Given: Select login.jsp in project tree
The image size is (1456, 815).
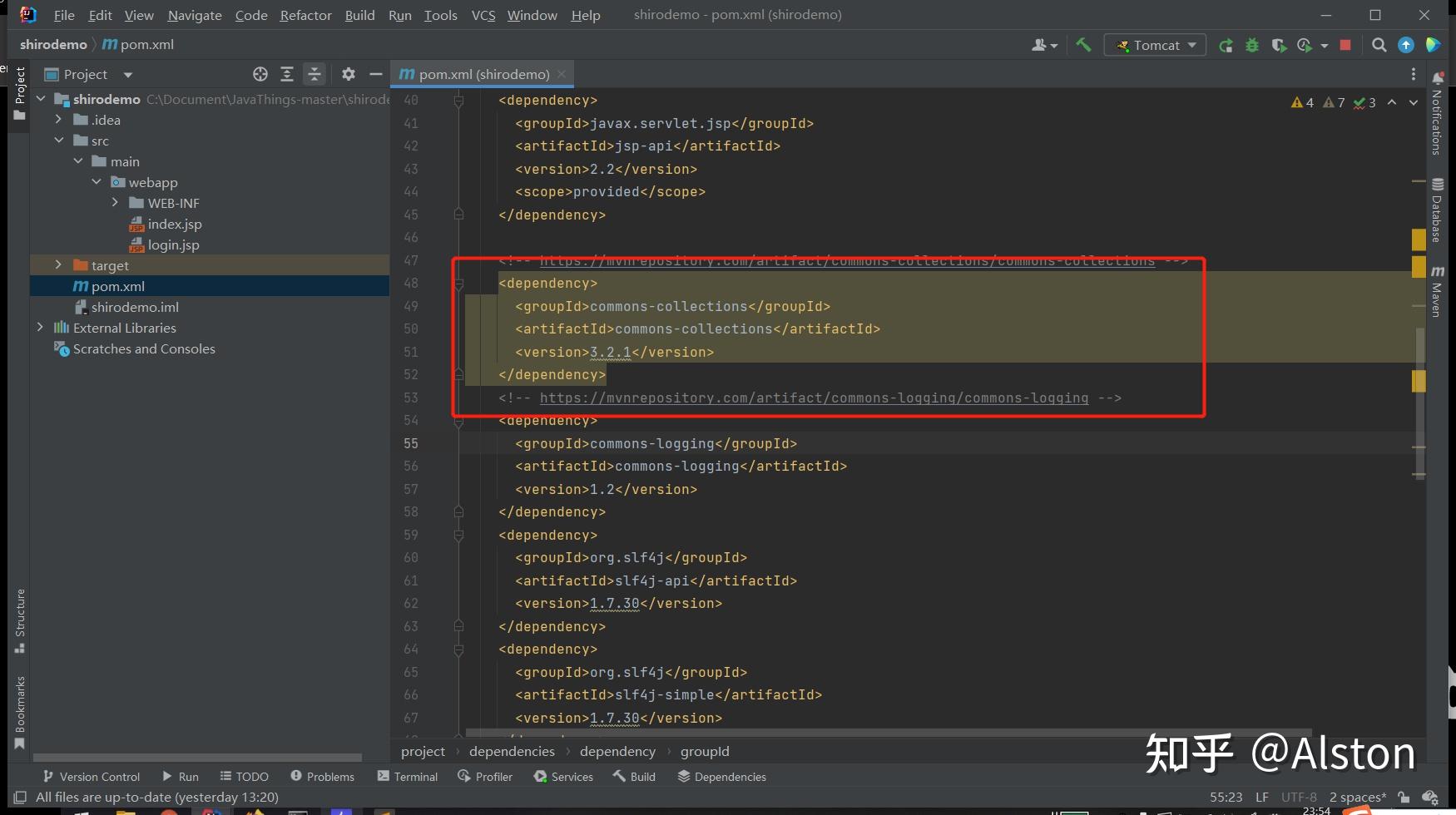Looking at the screenshot, I should coord(173,244).
